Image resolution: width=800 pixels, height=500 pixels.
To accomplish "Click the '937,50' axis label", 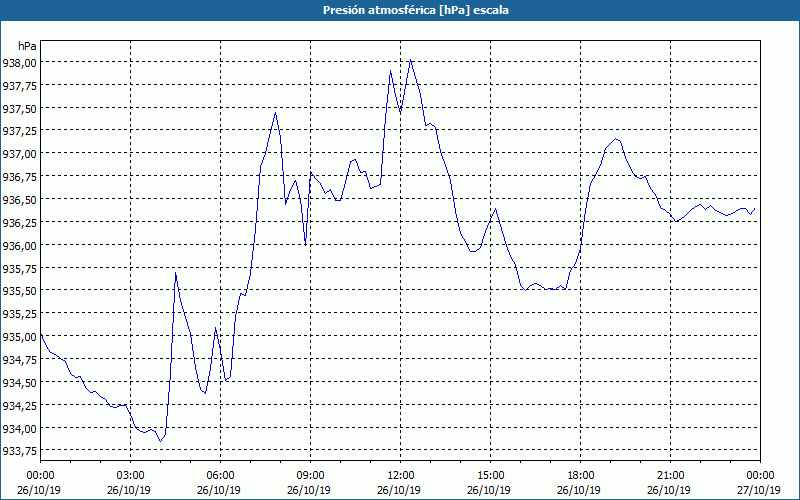I will (x=19, y=109).
